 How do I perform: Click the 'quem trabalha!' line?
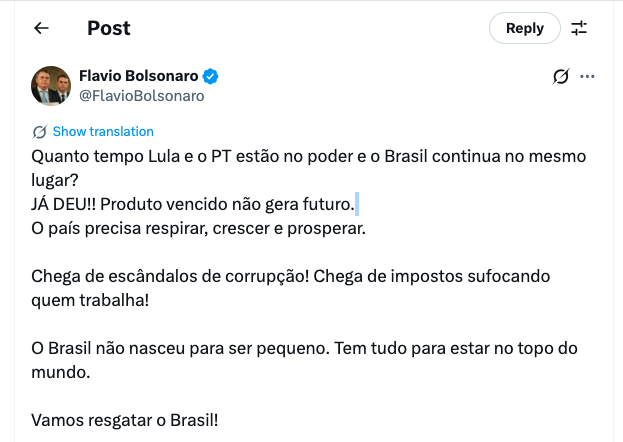92,301
